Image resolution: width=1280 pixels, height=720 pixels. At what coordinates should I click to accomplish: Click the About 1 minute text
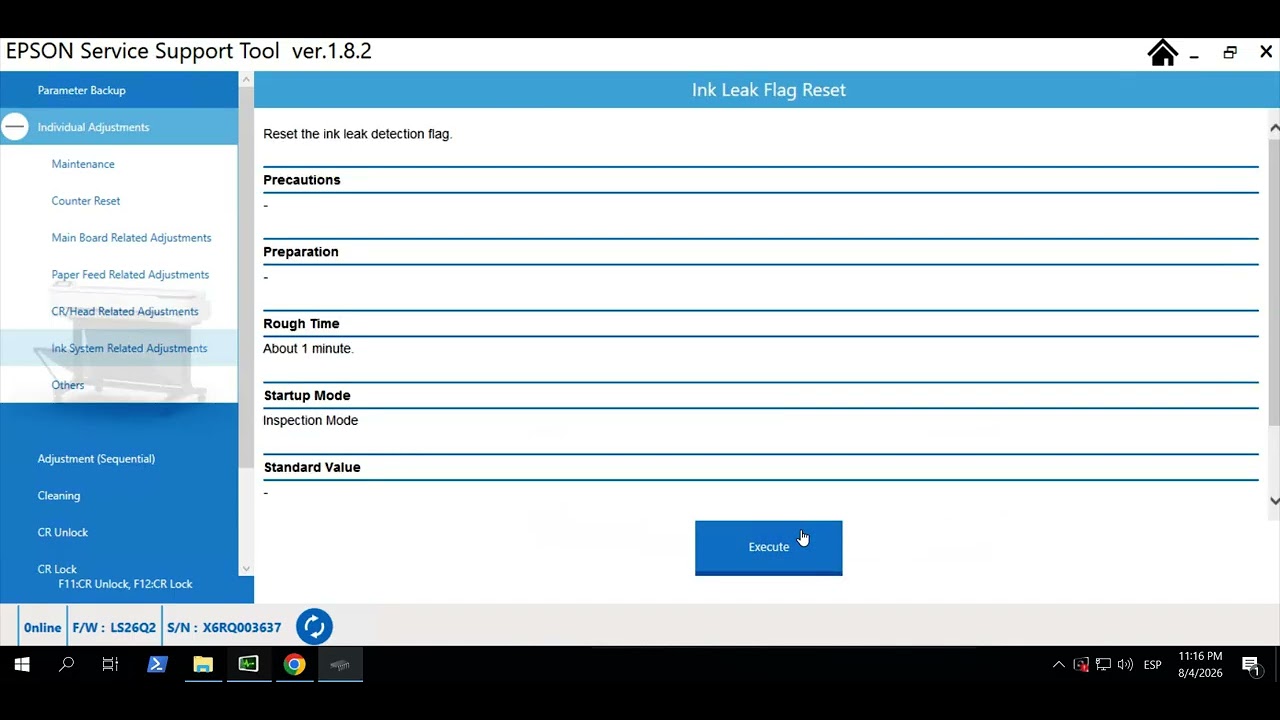pyautogui.click(x=308, y=349)
